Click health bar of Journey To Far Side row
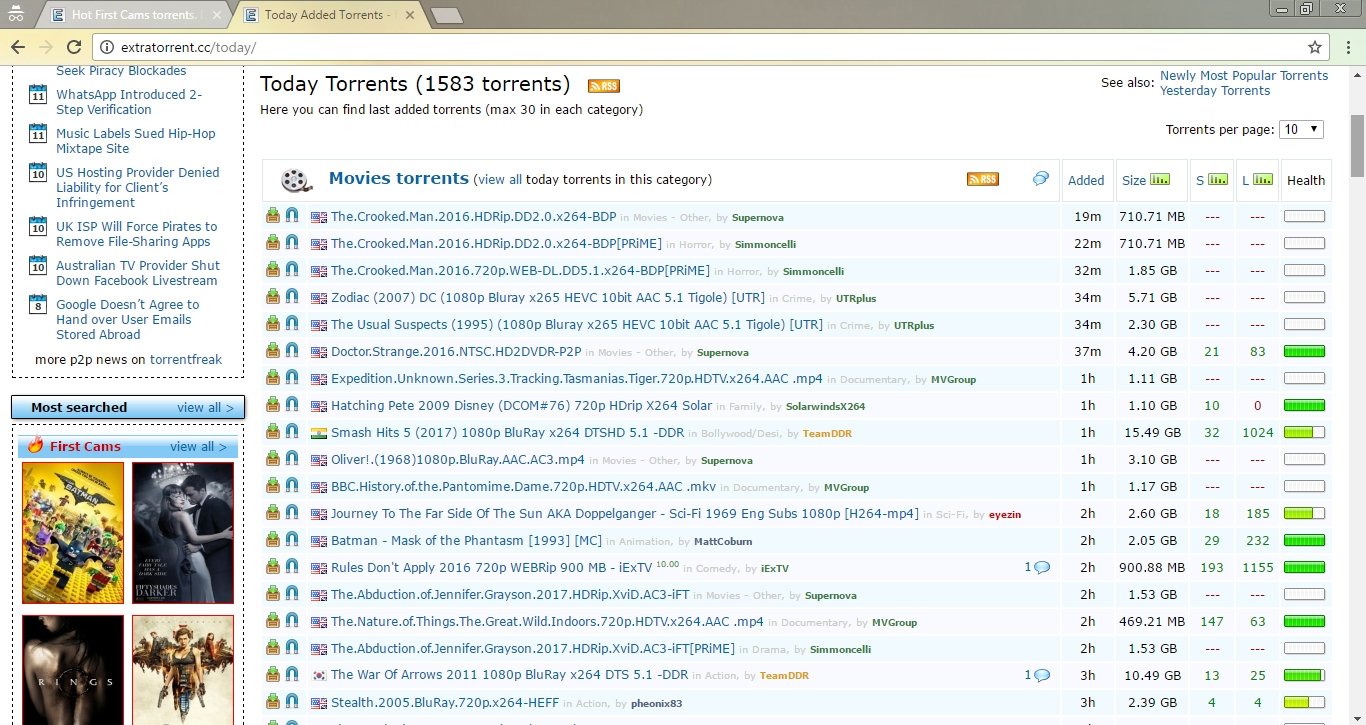1366x725 pixels. pyautogui.click(x=1304, y=513)
